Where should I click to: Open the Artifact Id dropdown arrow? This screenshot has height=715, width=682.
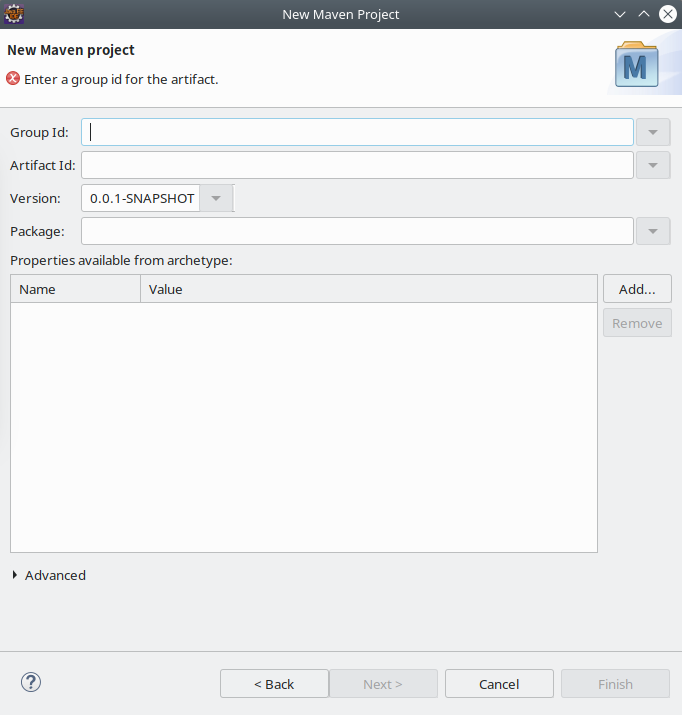point(653,165)
